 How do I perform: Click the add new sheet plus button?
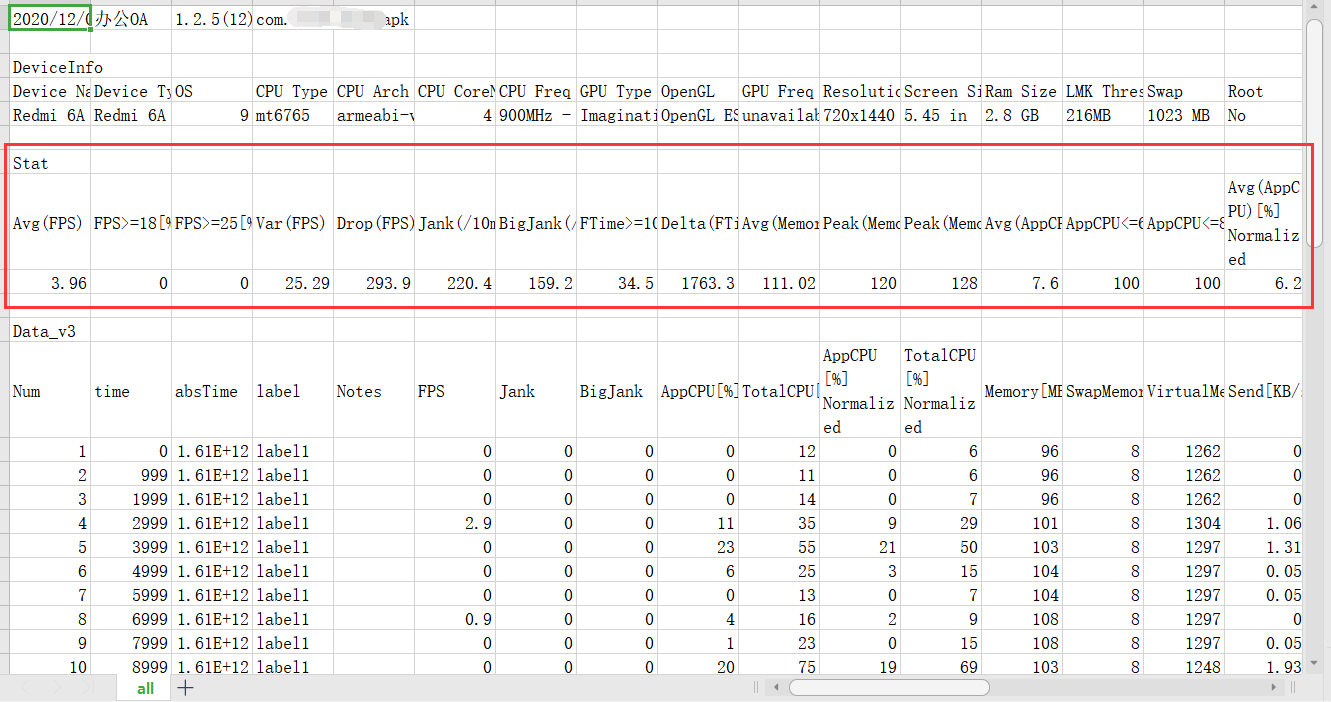(x=185, y=688)
